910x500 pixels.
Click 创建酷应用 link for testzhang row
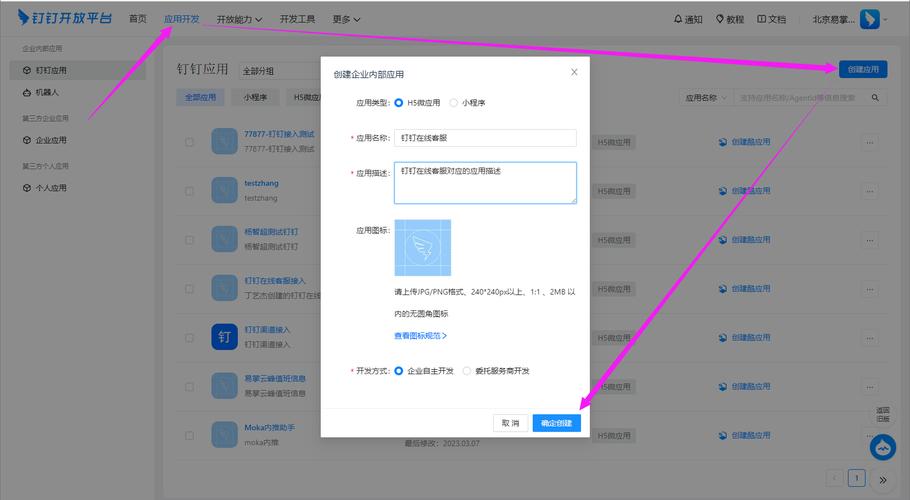744,191
